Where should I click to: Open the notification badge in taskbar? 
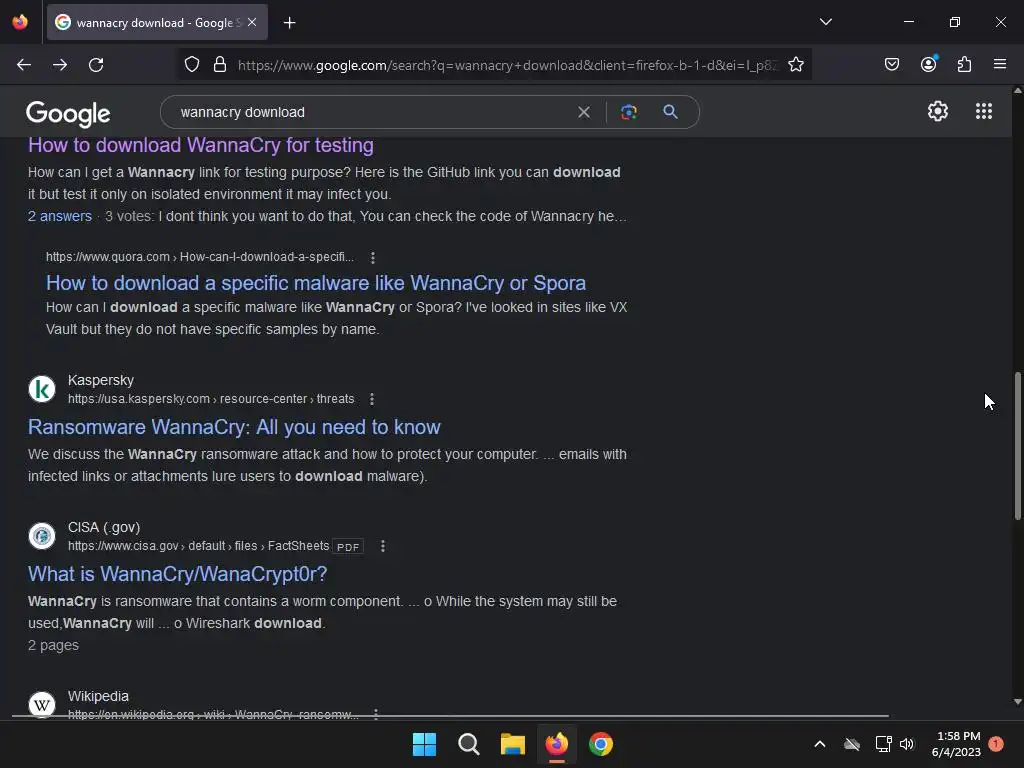[x=996, y=743]
